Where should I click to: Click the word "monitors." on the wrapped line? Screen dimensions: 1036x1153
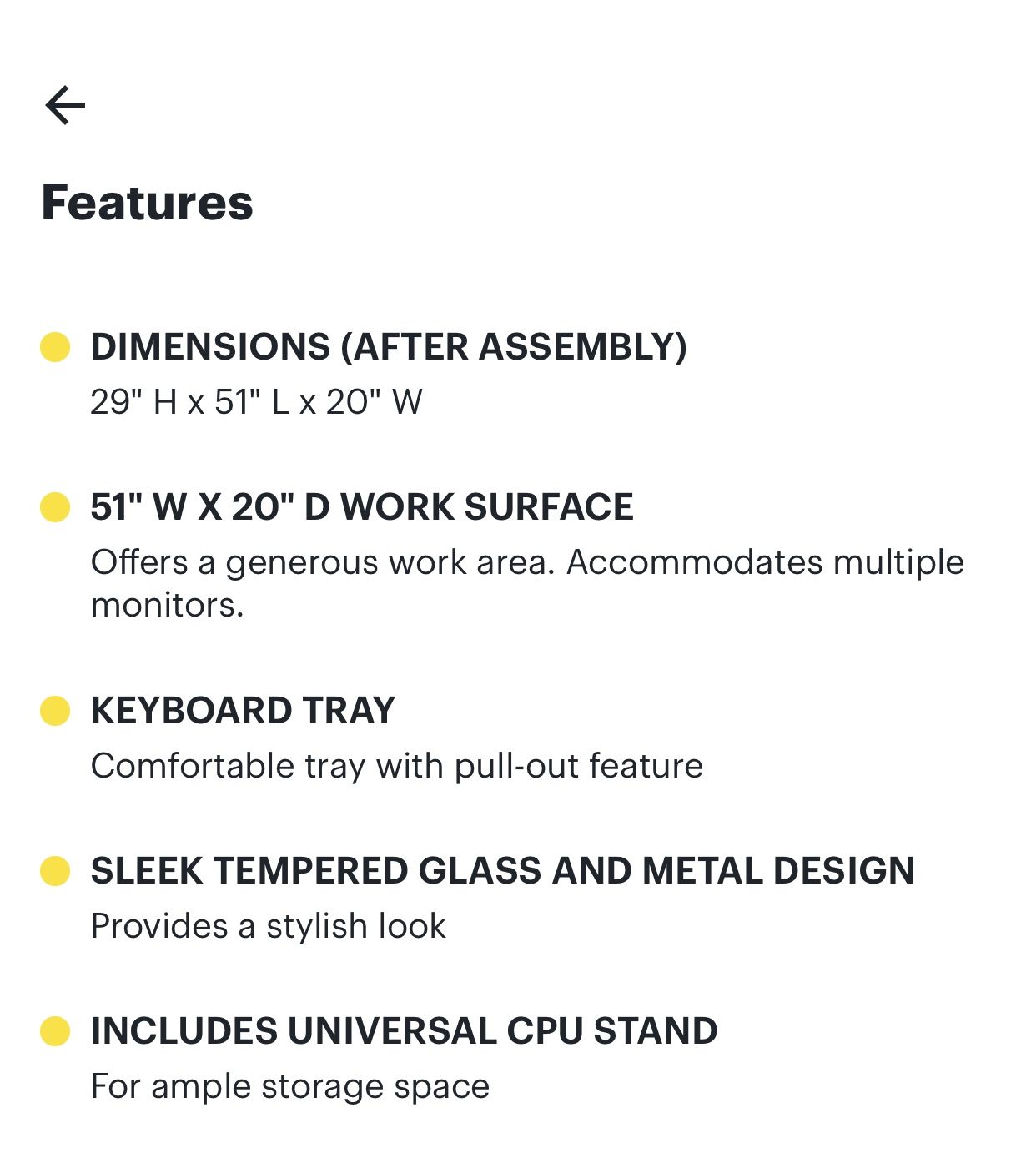click(x=167, y=606)
